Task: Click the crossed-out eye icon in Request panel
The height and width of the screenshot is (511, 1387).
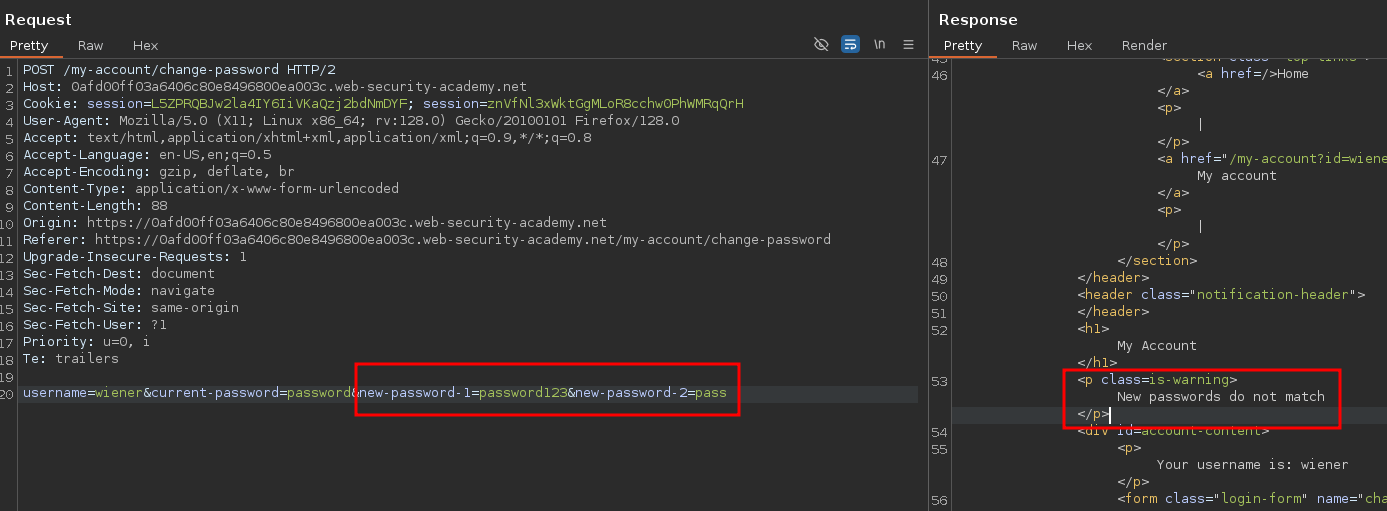Action: tap(821, 45)
